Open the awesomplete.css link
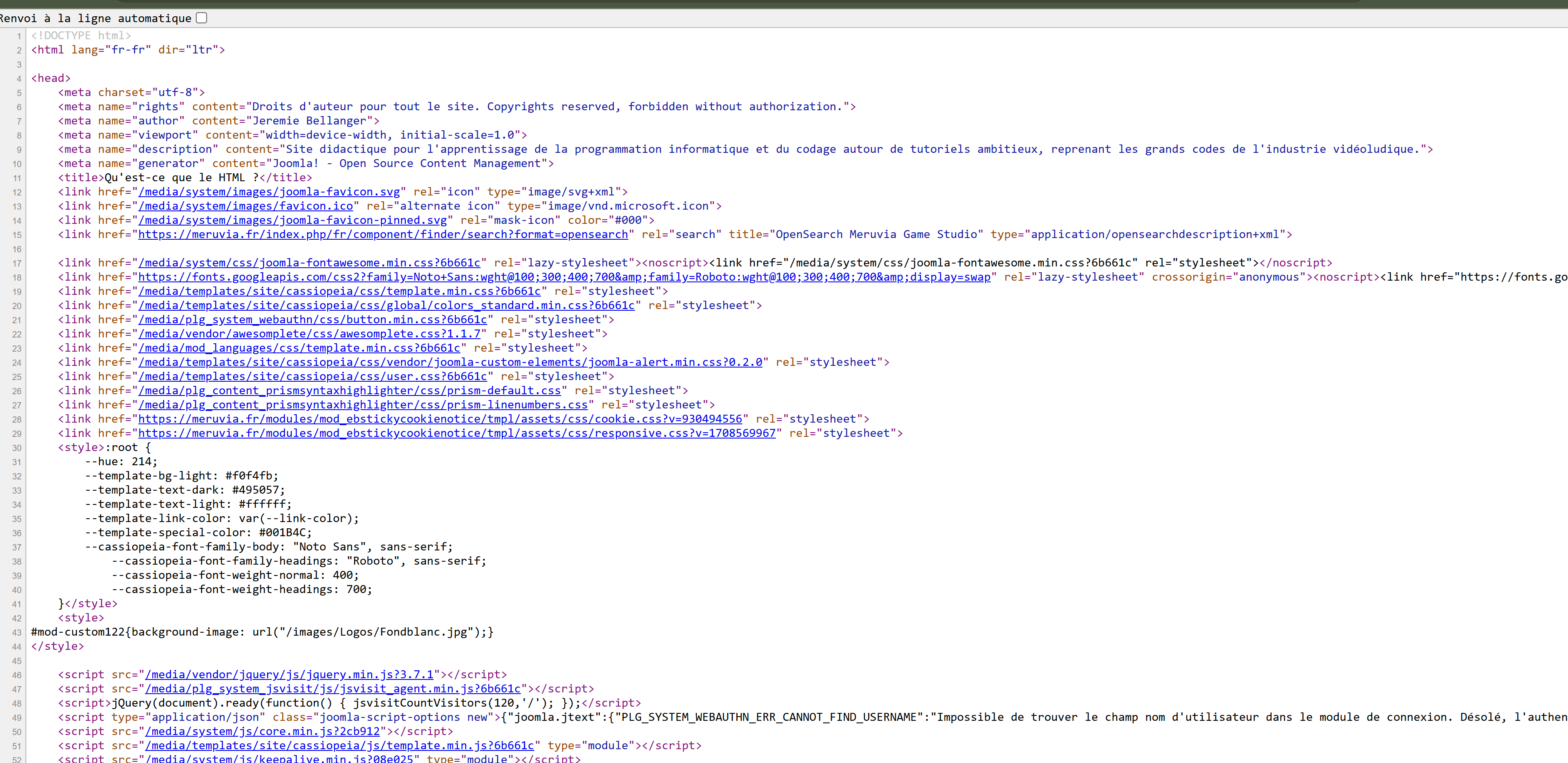The image size is (1568, 763). (309, 334)
